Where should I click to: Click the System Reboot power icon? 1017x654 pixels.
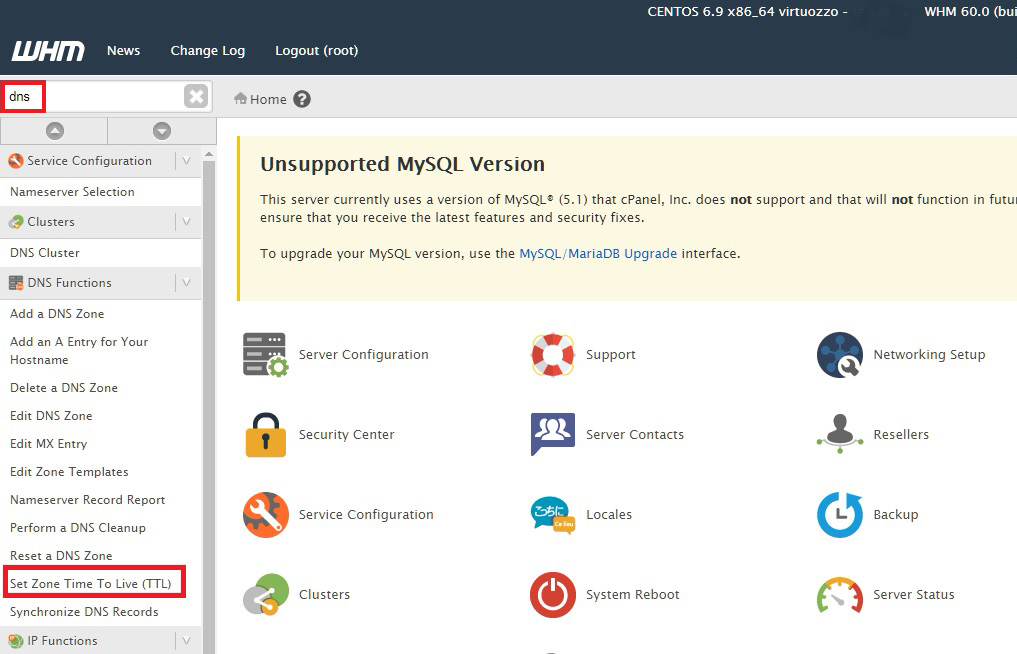pyautogui.click(x=553, y=595)
